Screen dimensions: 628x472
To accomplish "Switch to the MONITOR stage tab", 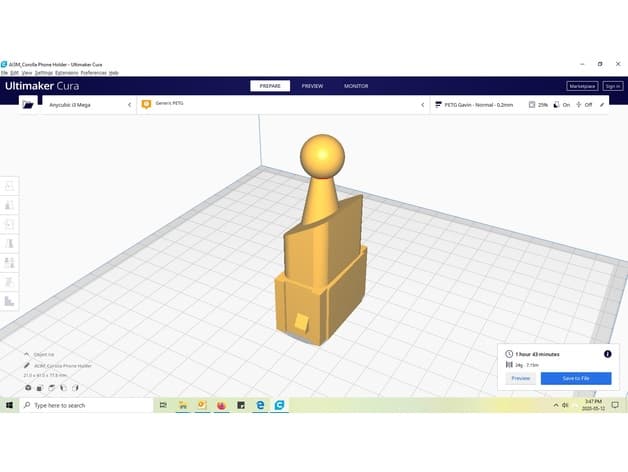I will click(356, 86).
